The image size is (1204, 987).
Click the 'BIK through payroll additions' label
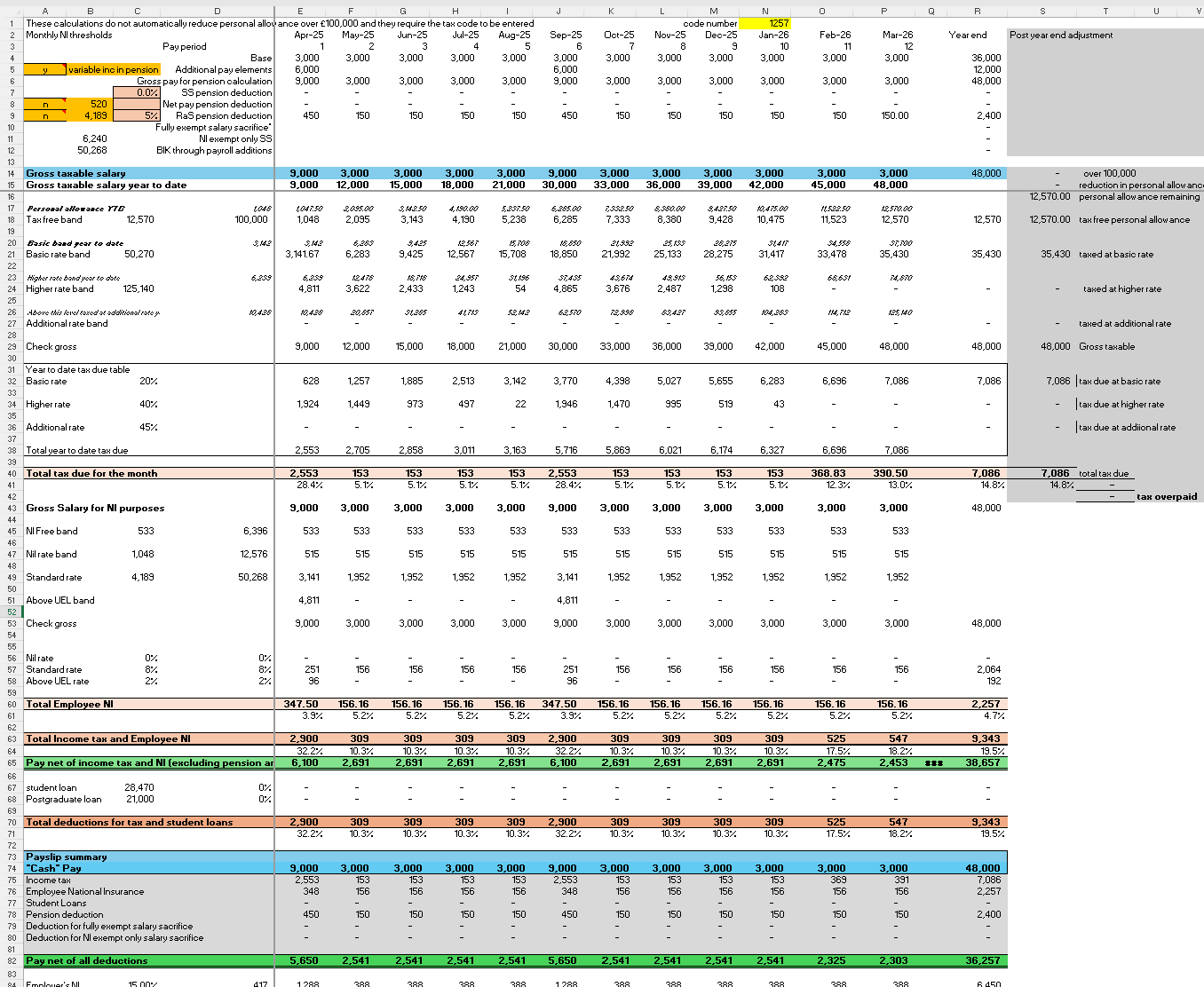click(214, 150)
